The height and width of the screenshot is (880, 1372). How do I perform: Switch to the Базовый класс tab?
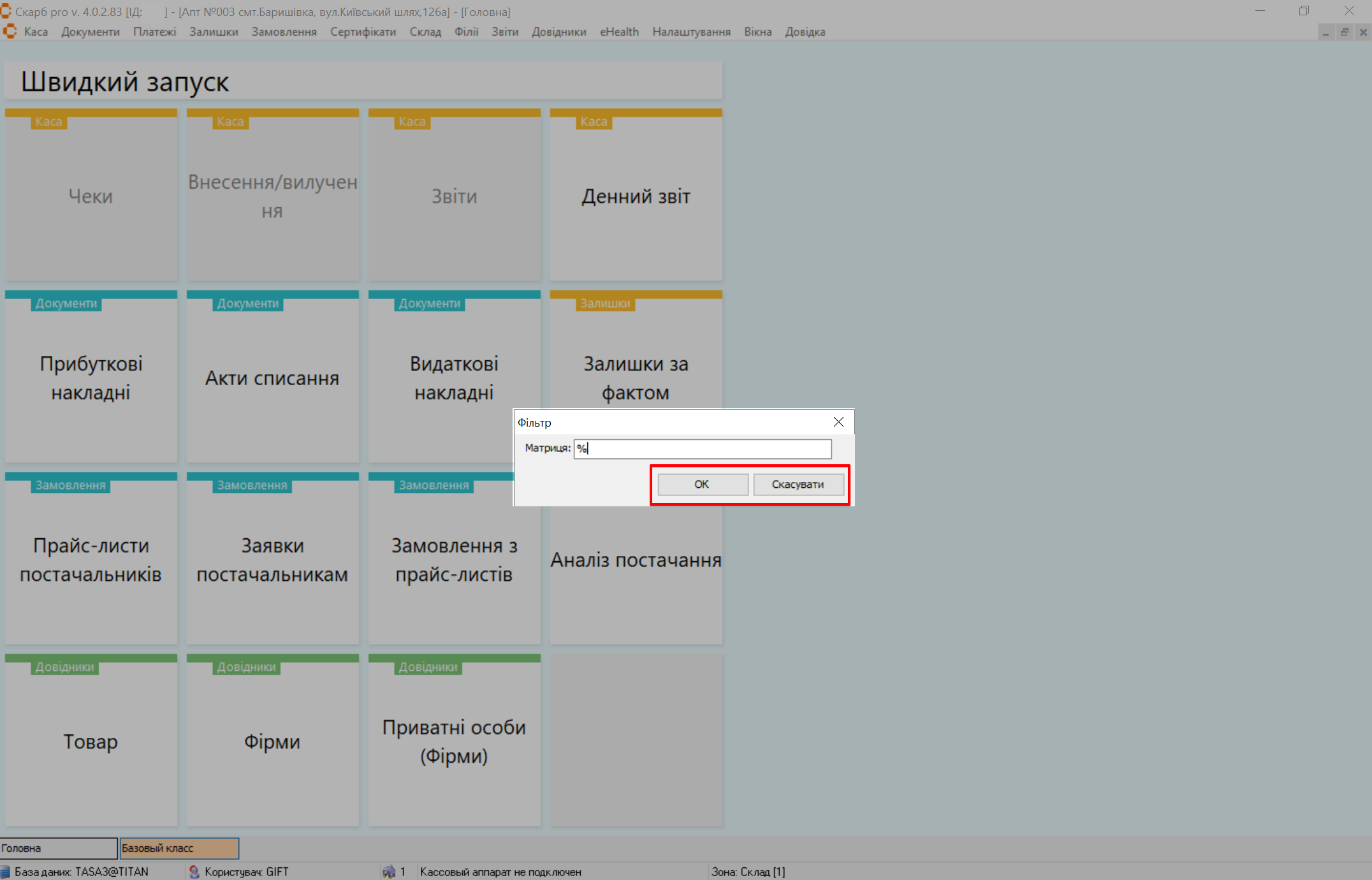[x=179, y=848]
